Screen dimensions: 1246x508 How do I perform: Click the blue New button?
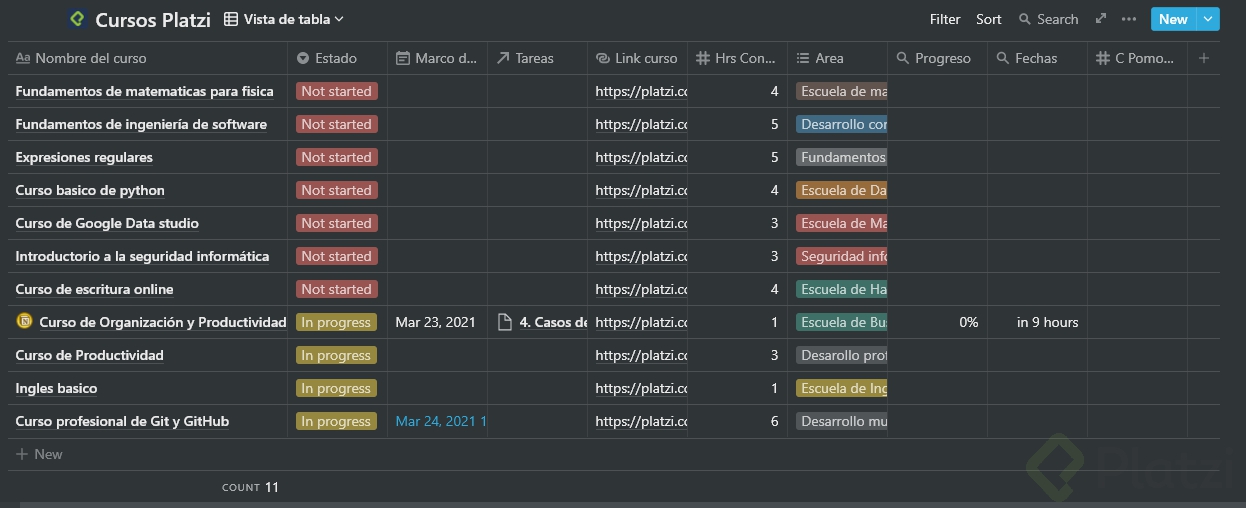tap(1173, 19)
